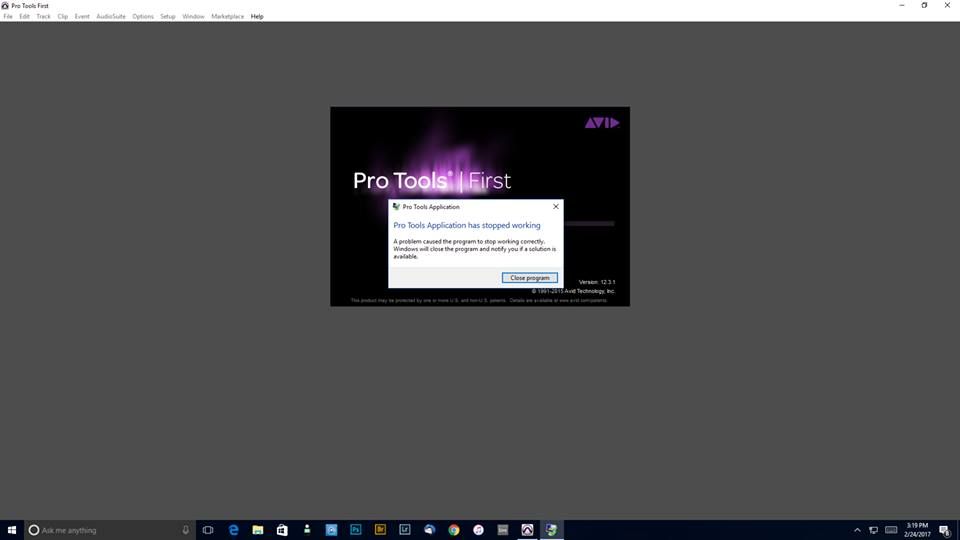Open the touch keyboard tray icon

pos(891,530)
